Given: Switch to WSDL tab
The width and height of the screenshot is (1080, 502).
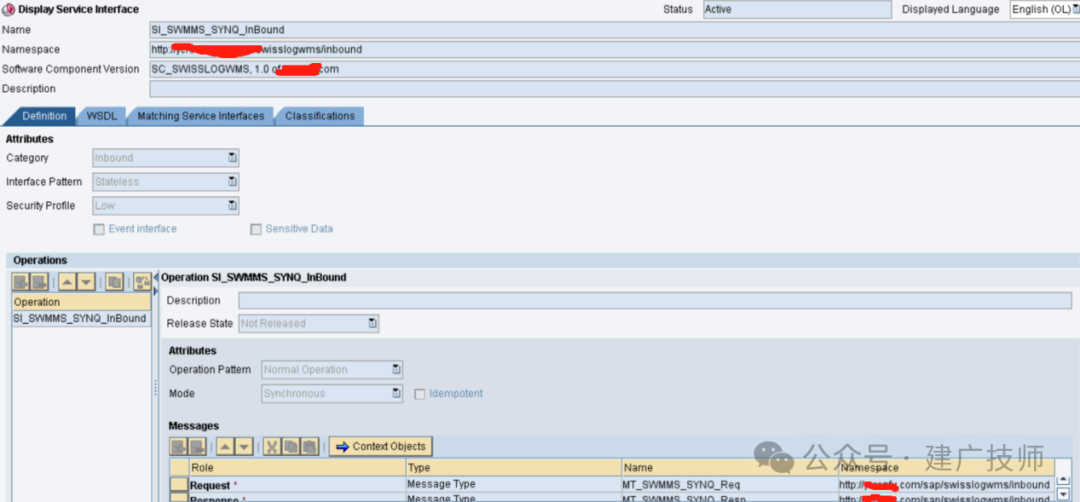Looking at the screenshot, I should click(x=102, y=116).
